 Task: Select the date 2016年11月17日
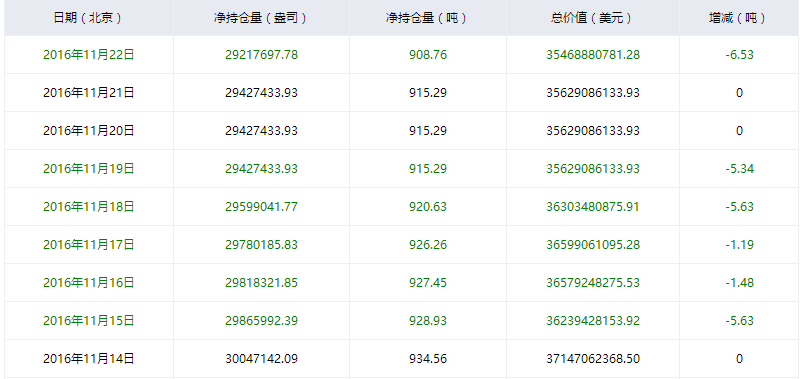[x=88, y=244]
